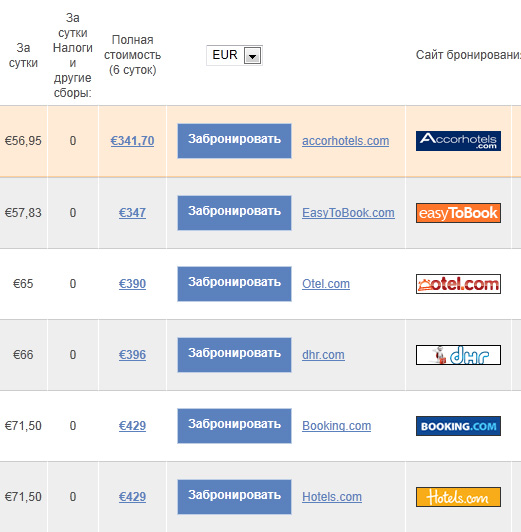Click Забронировать in the dhr.com row
Image resolution: width=521 pixels, height=532 pixels.
234,355
